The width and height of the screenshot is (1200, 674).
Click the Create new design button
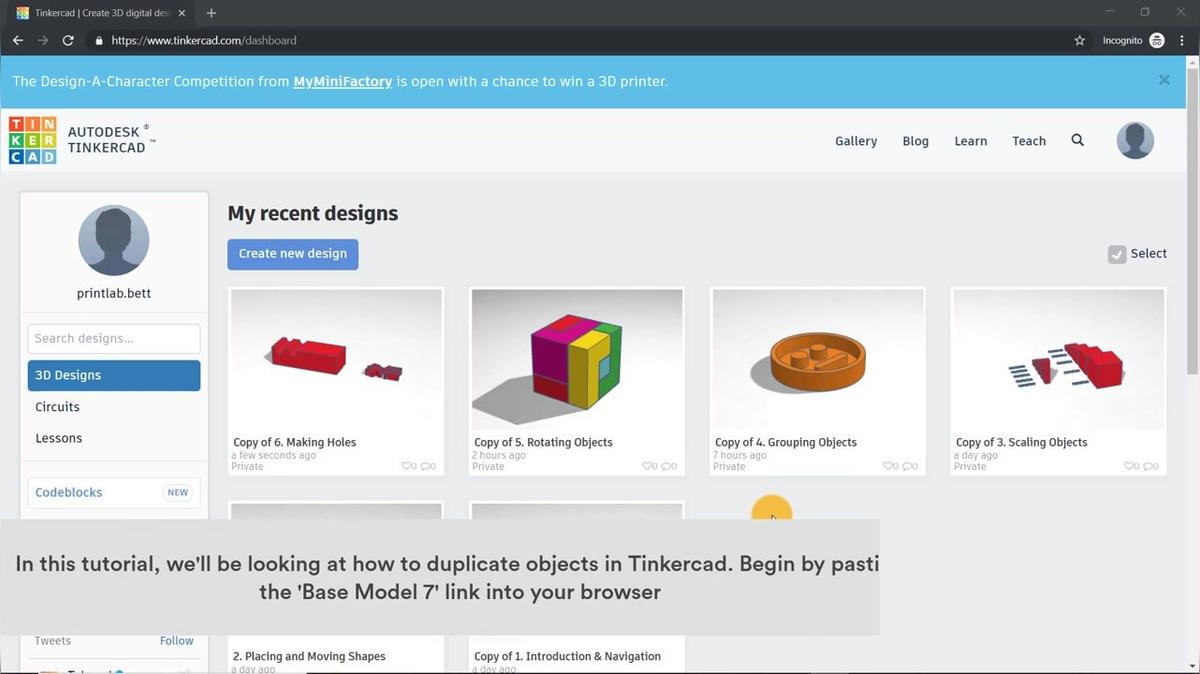point(292,254)
